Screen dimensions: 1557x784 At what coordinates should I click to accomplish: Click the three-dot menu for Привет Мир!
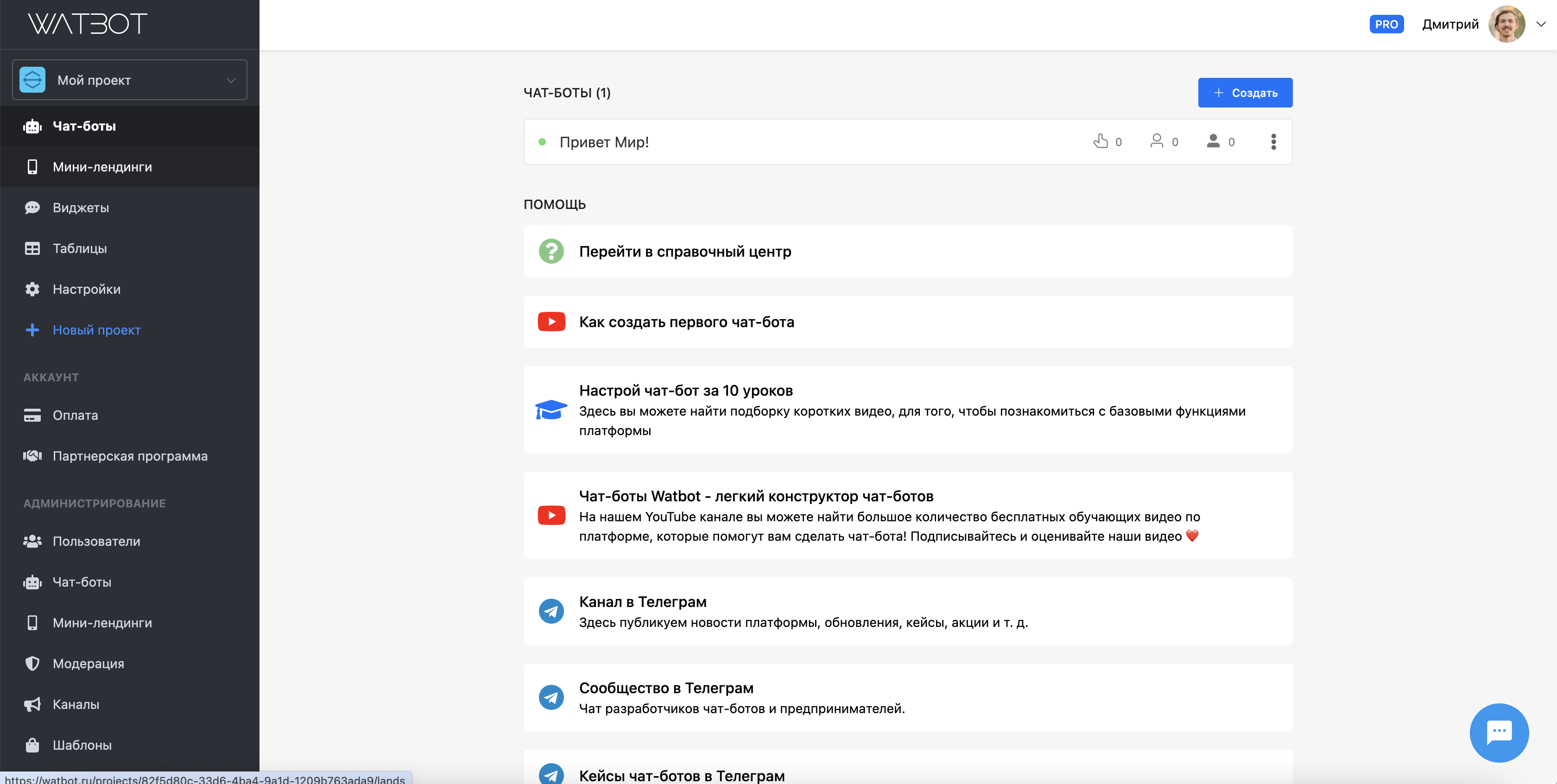(x=1273, y=141)
